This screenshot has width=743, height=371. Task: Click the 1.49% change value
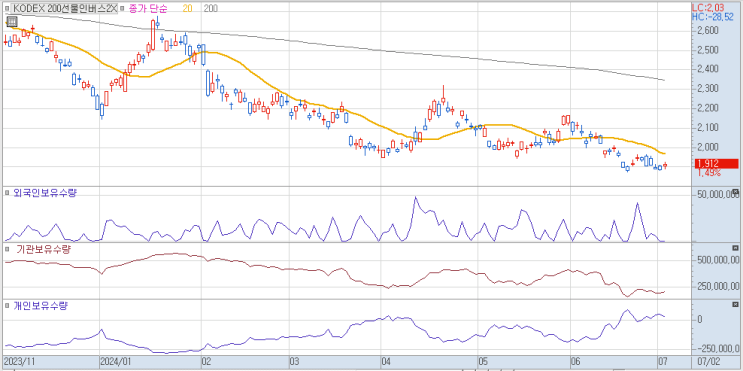[708, 172]
